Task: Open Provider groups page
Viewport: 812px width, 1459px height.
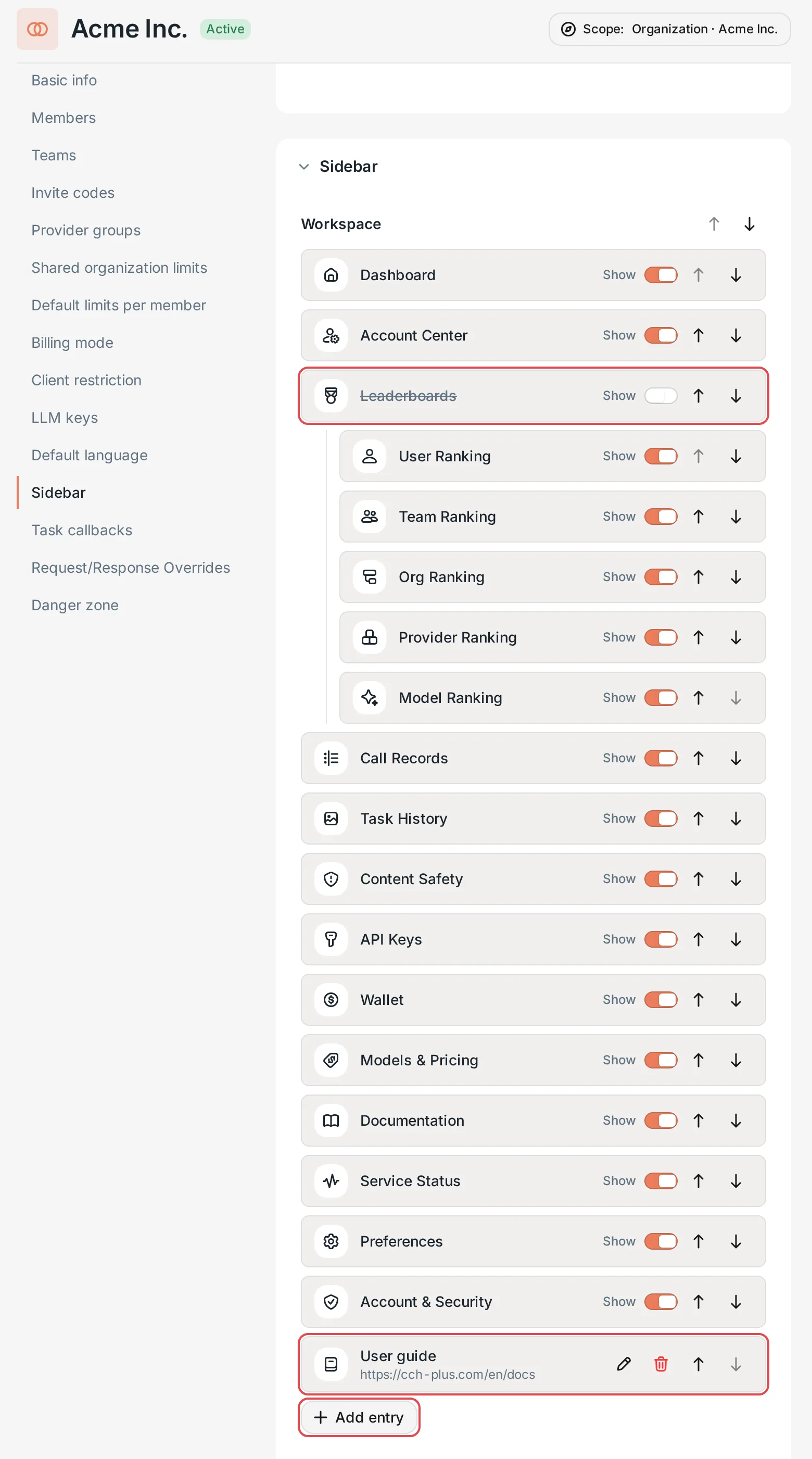Action: coord(86,231)
